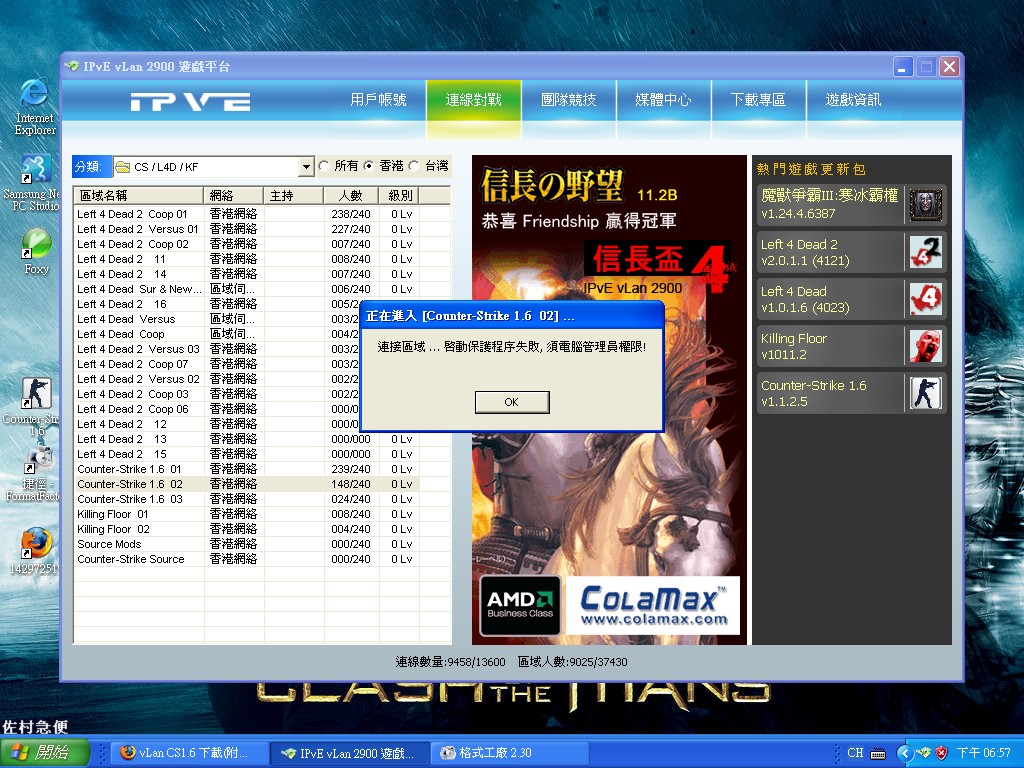Close the IPvE vLan 2900 window
Viewport: 1024px width, 768px height.
(949, 67)
